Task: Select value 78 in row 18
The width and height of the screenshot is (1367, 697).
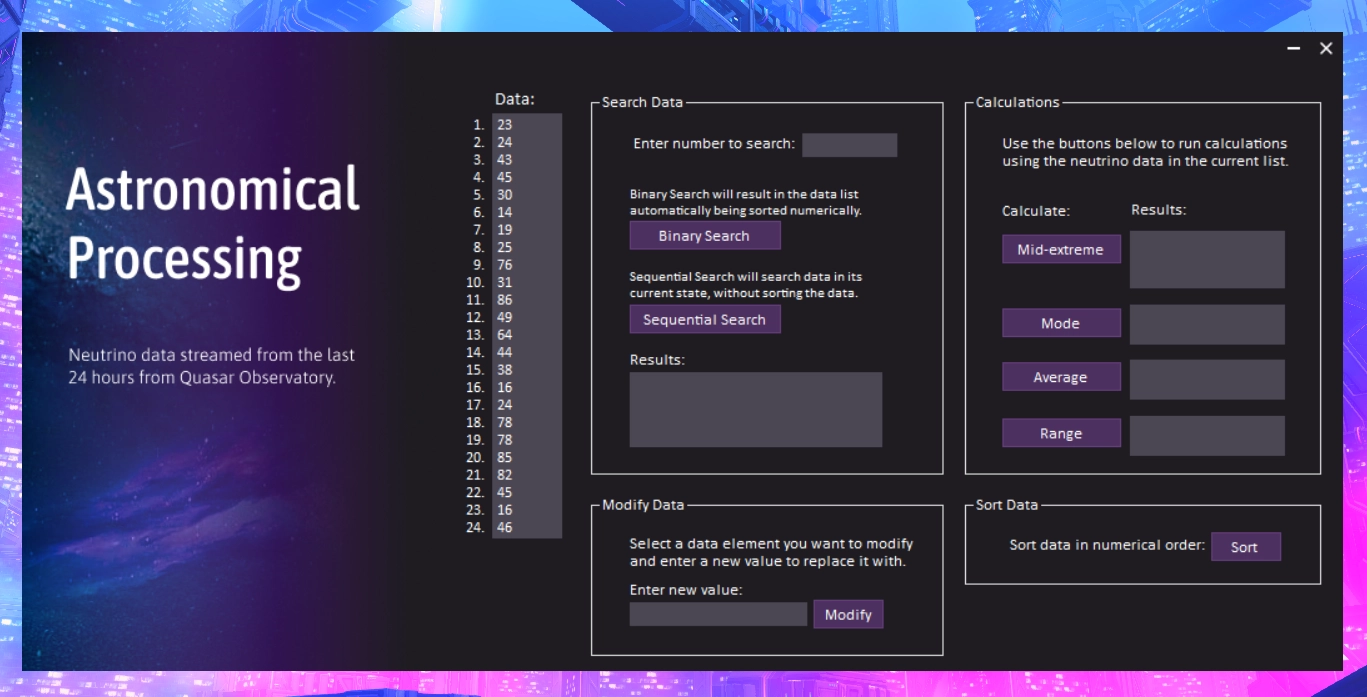Action: click(527, 422)
